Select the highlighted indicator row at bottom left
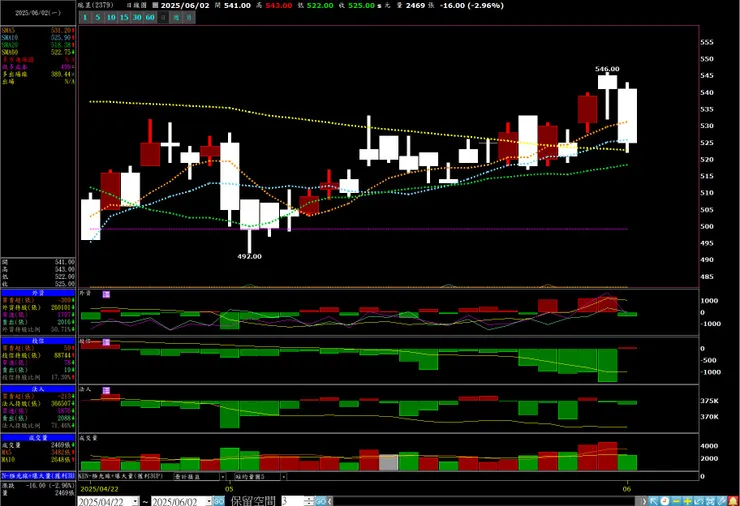740x506 pixels. pos(38,476)
